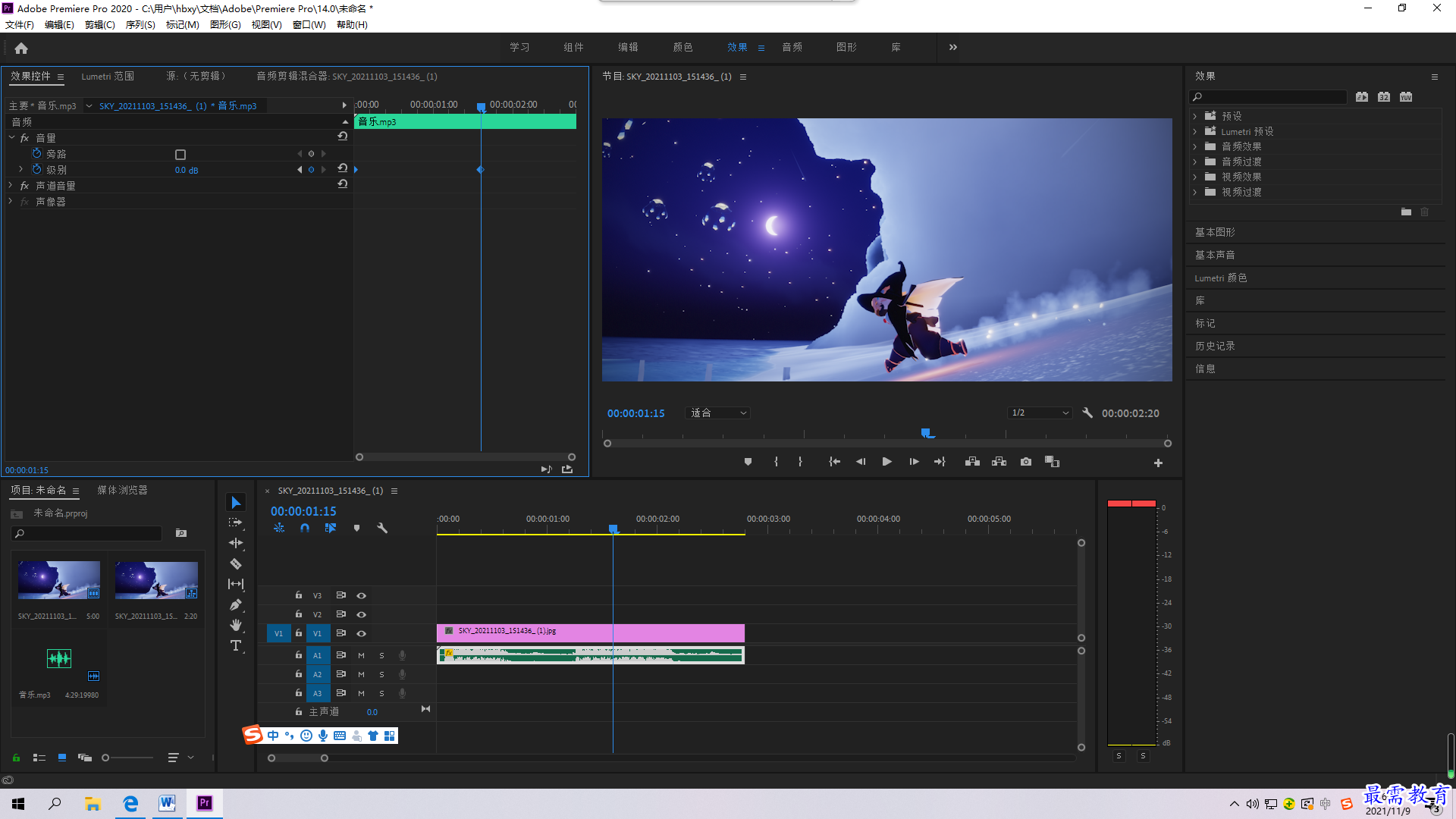Image resolution: width=1456 pixels, height=819 pixels.
Task: Open the program monitor button editor plus
Action: point(1158,463)
